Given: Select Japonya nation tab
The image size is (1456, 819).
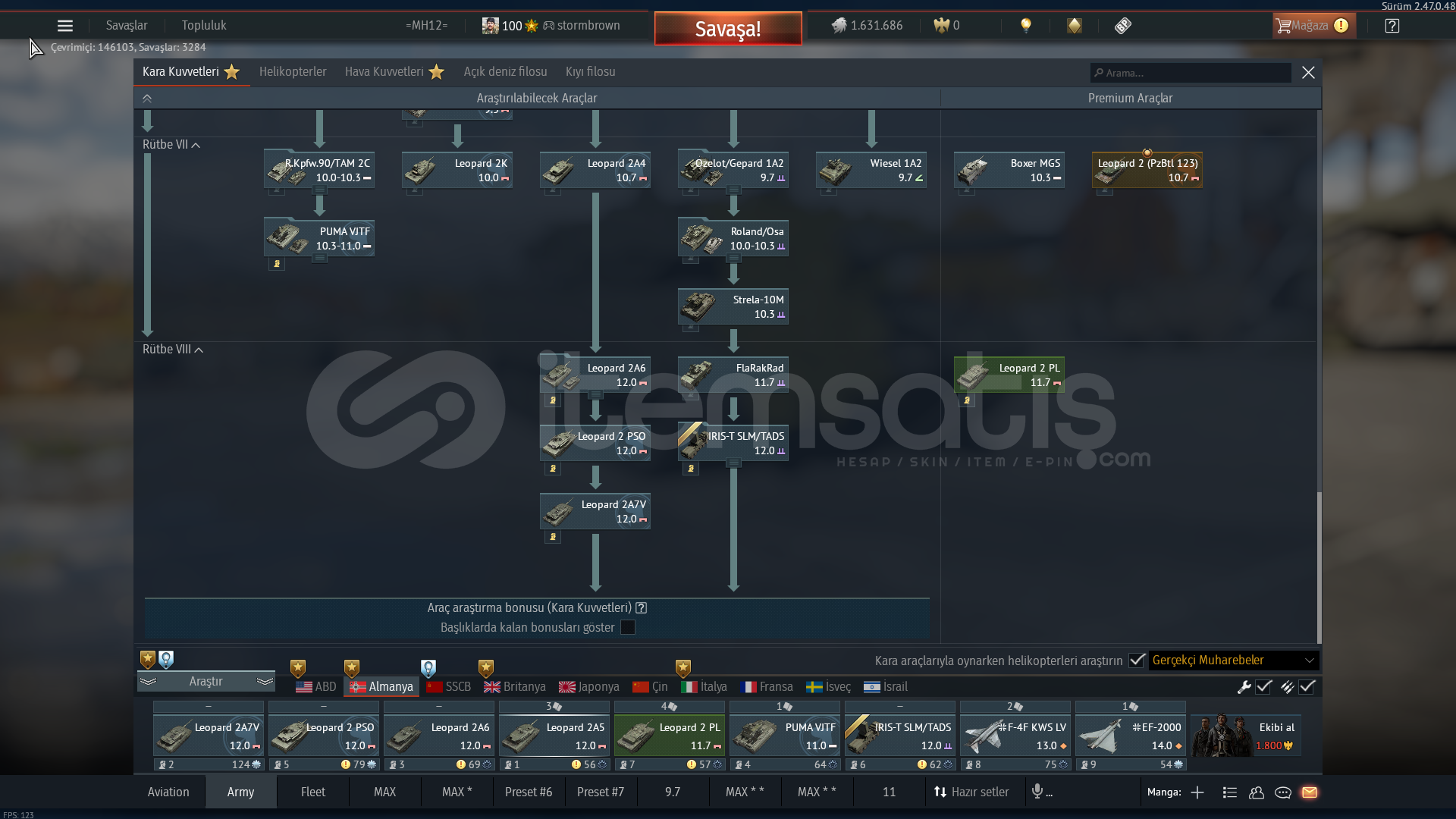Looking at the screenshot, I should [x=589, y=687].
